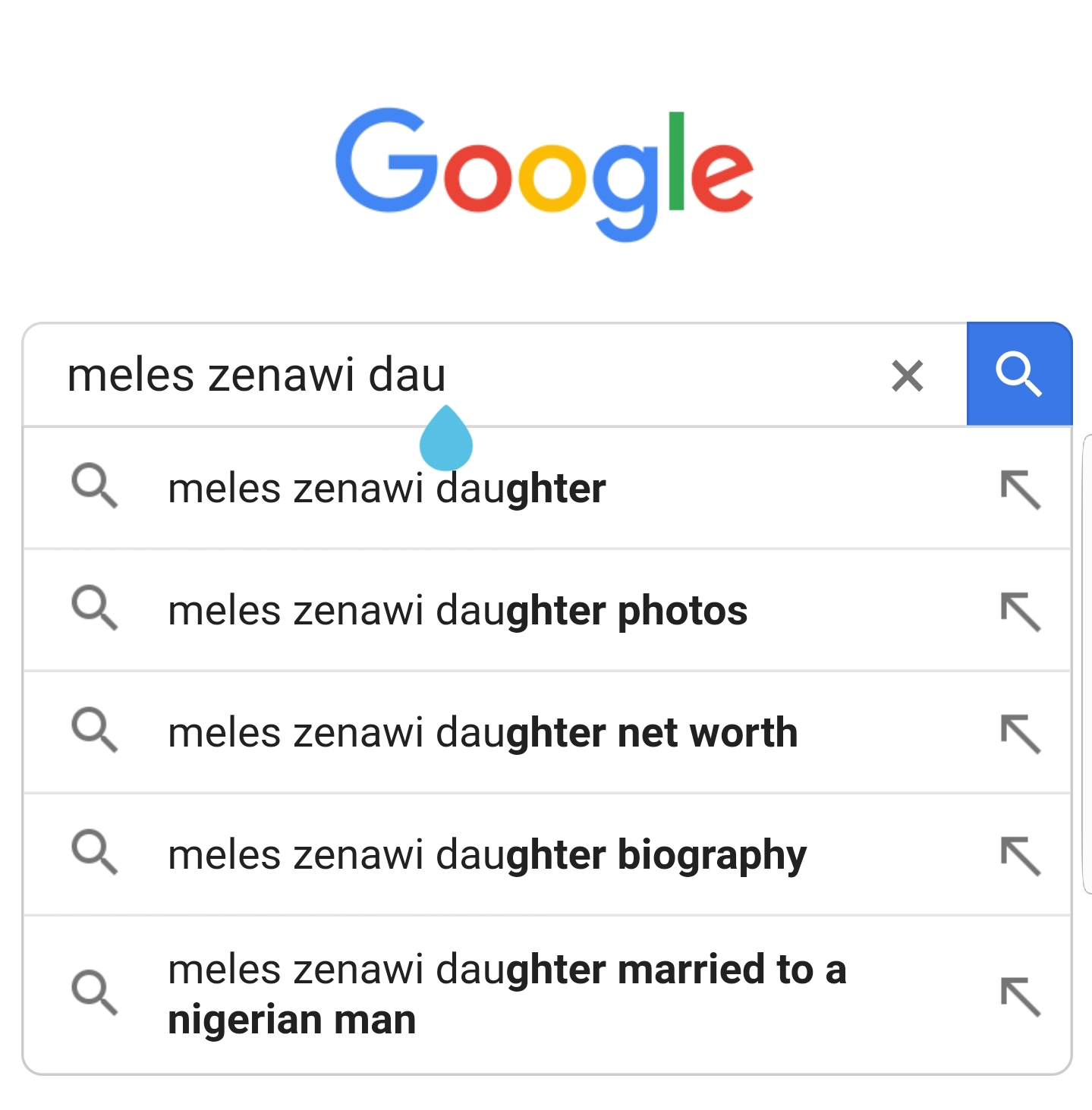Click magnifier icon beside "meles zenawi daughter"
Screen dimensions: 1092x1110
coord(95,486)
